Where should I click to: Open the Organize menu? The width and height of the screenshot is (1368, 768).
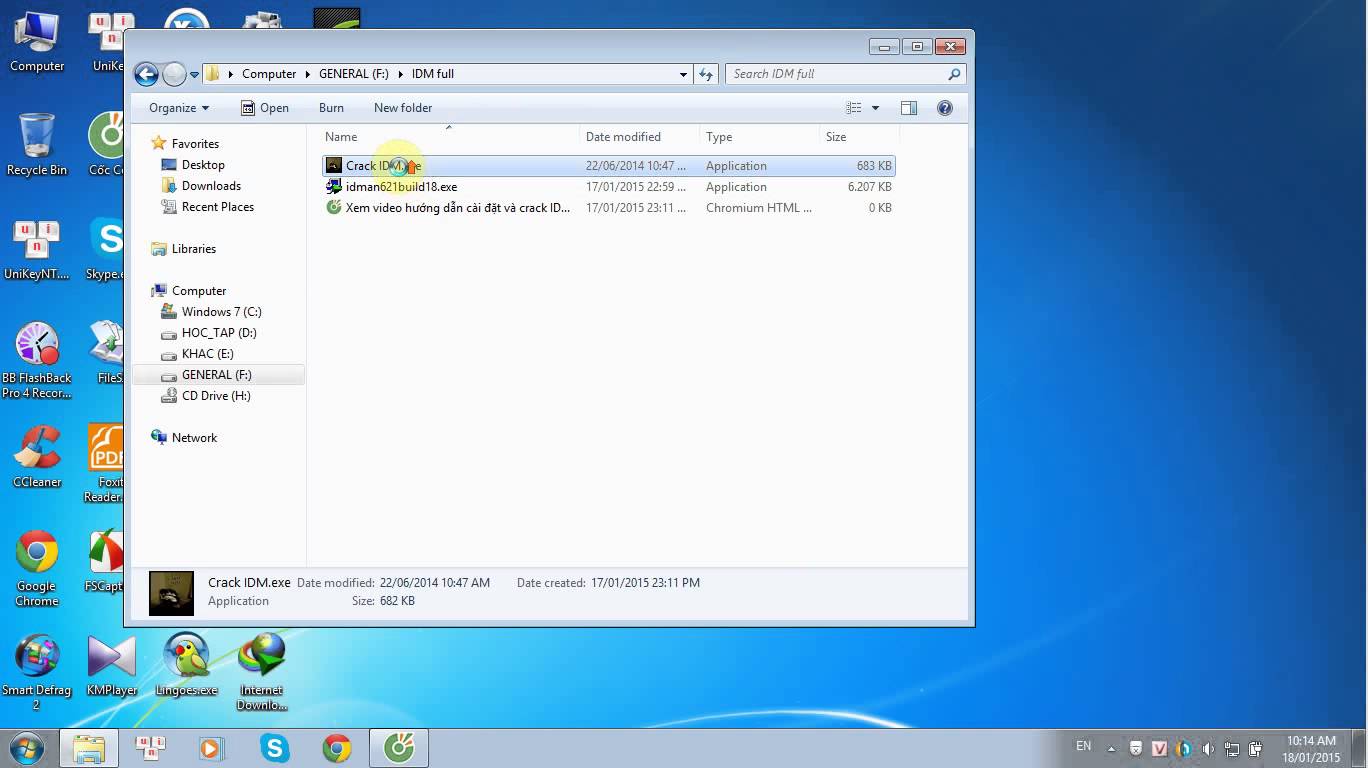click(179, 108)
